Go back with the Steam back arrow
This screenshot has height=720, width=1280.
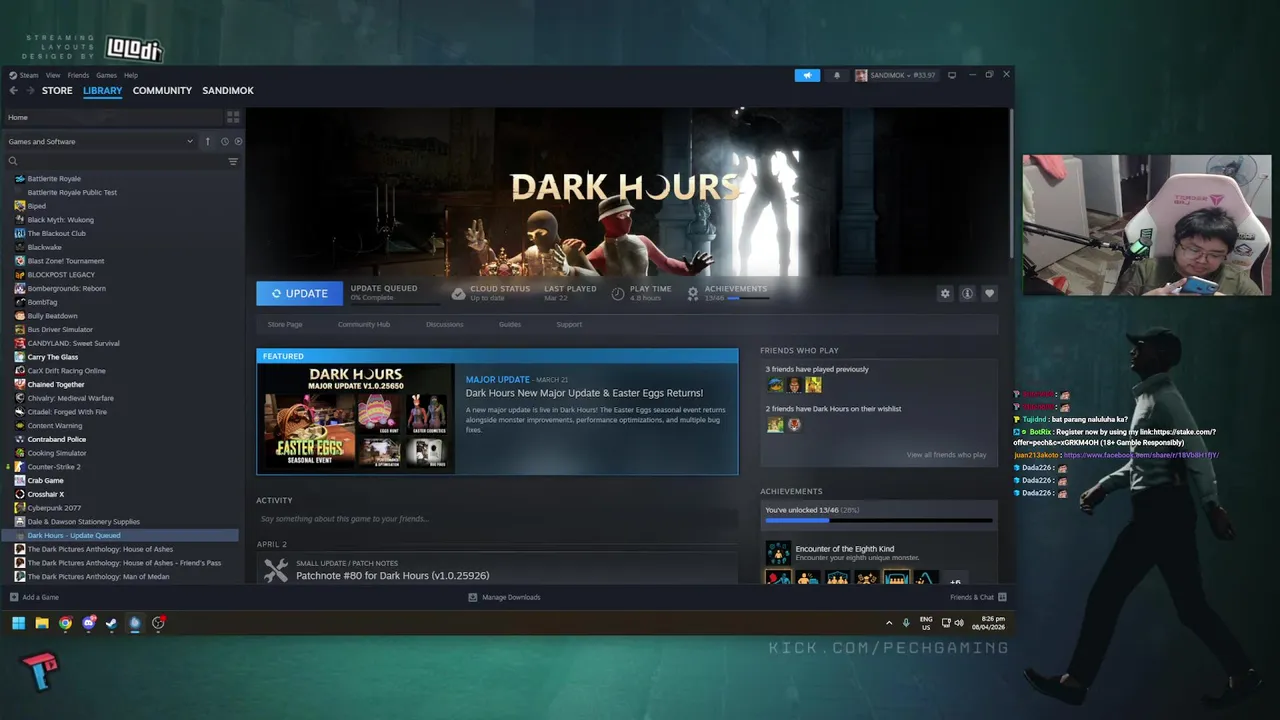[13, 90]
